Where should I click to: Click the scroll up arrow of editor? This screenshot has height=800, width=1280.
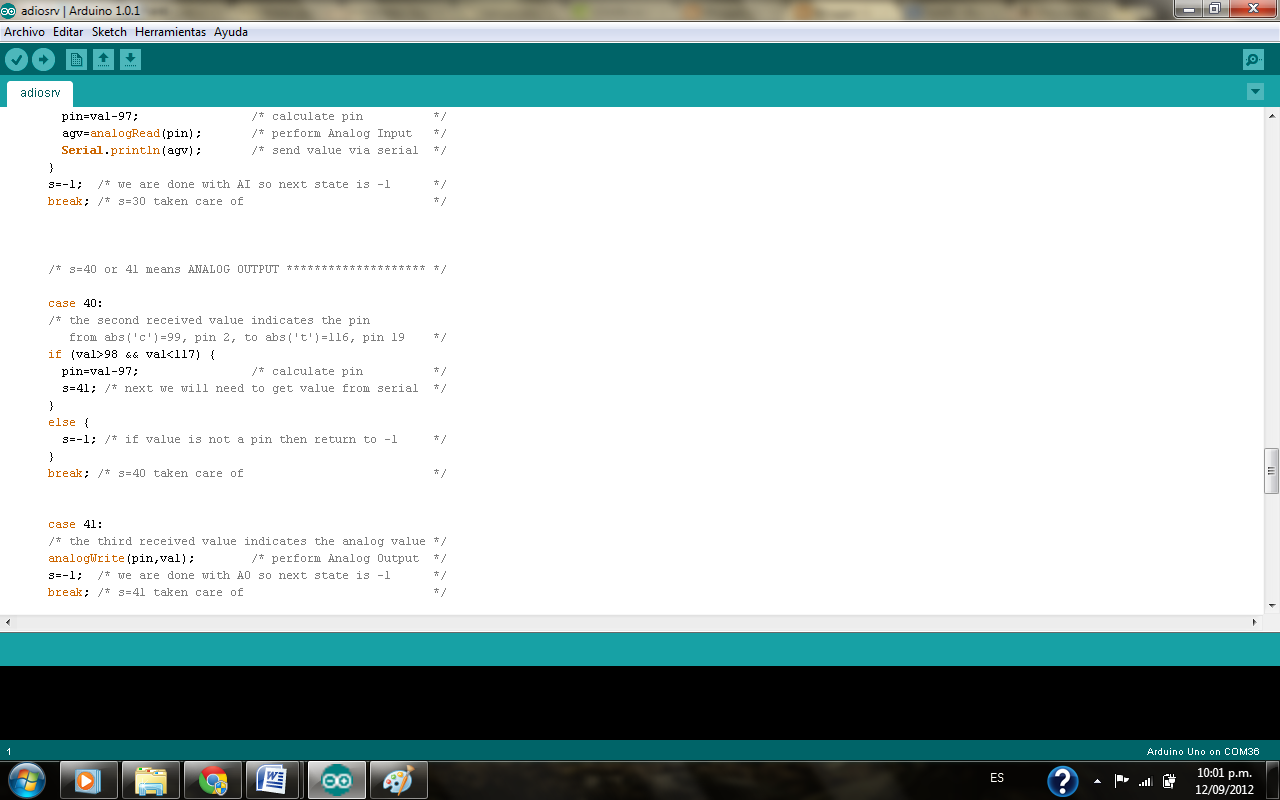tap(1271, 116)
